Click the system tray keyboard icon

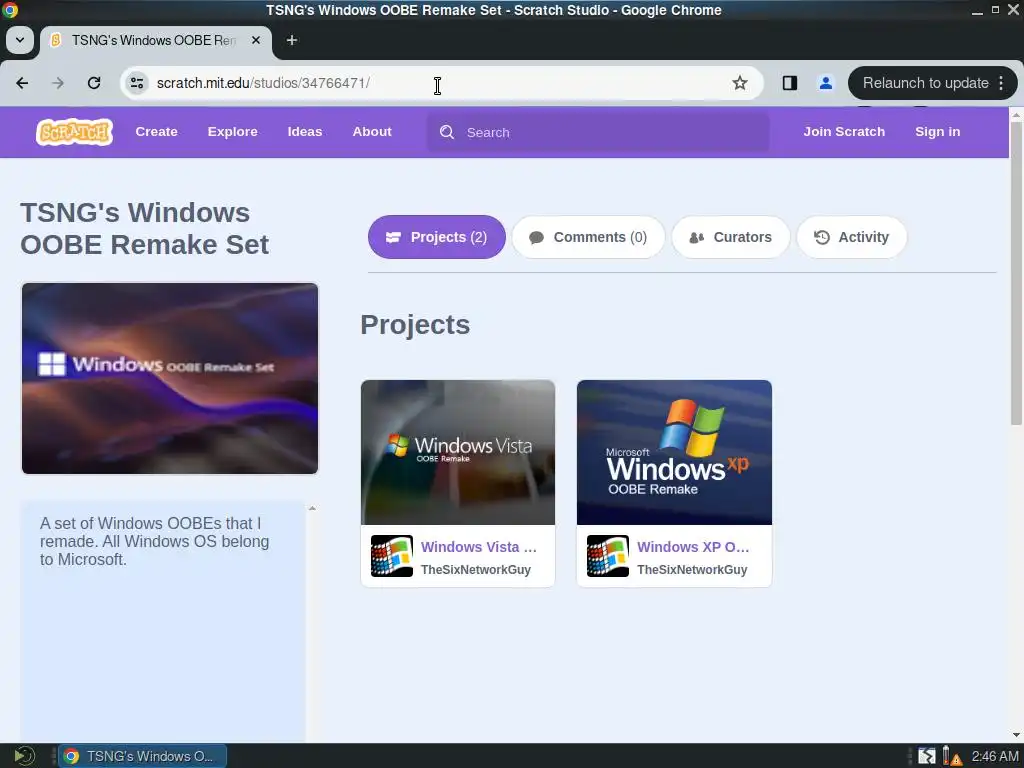point(927,756)
